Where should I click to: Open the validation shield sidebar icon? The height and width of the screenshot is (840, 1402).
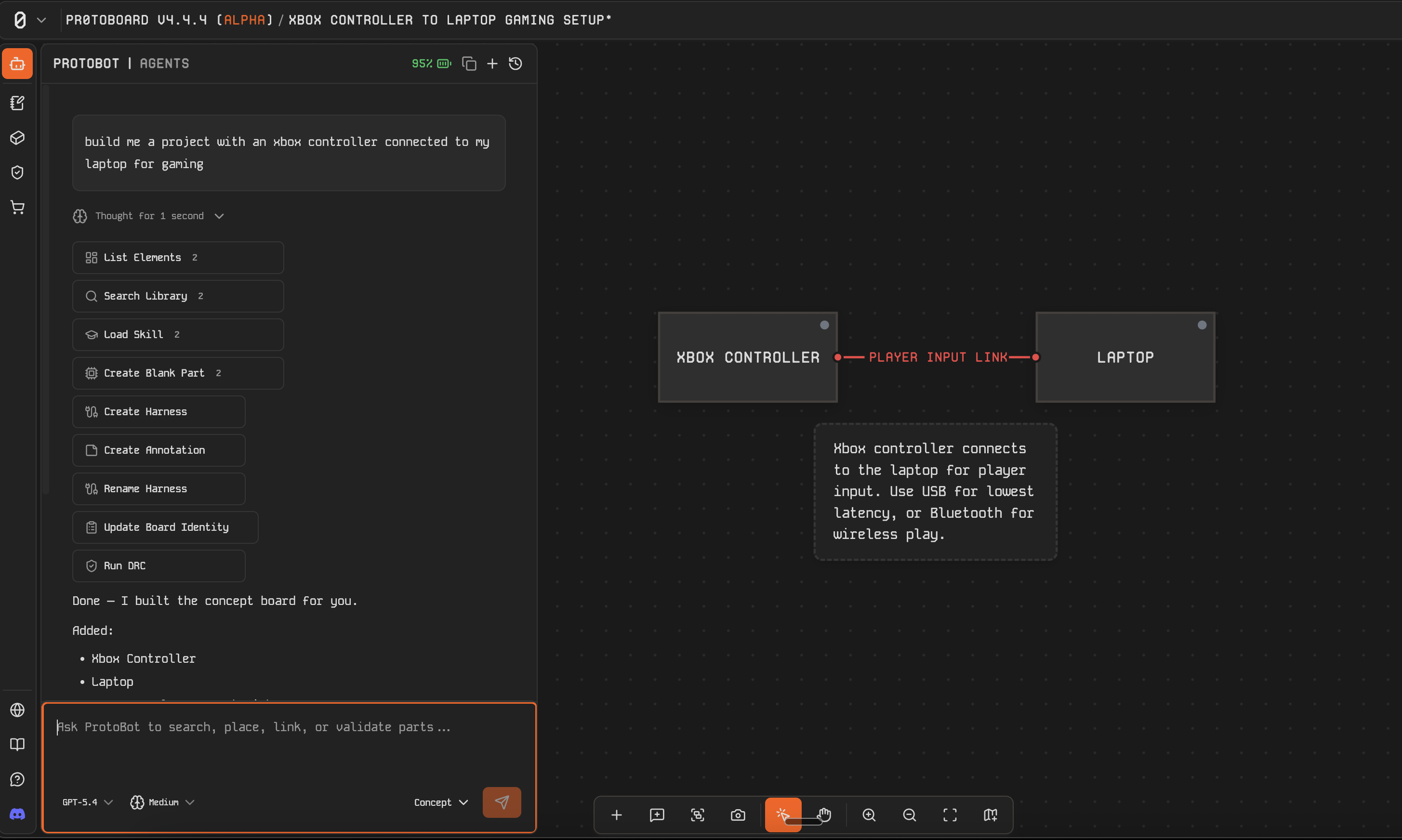17,172
